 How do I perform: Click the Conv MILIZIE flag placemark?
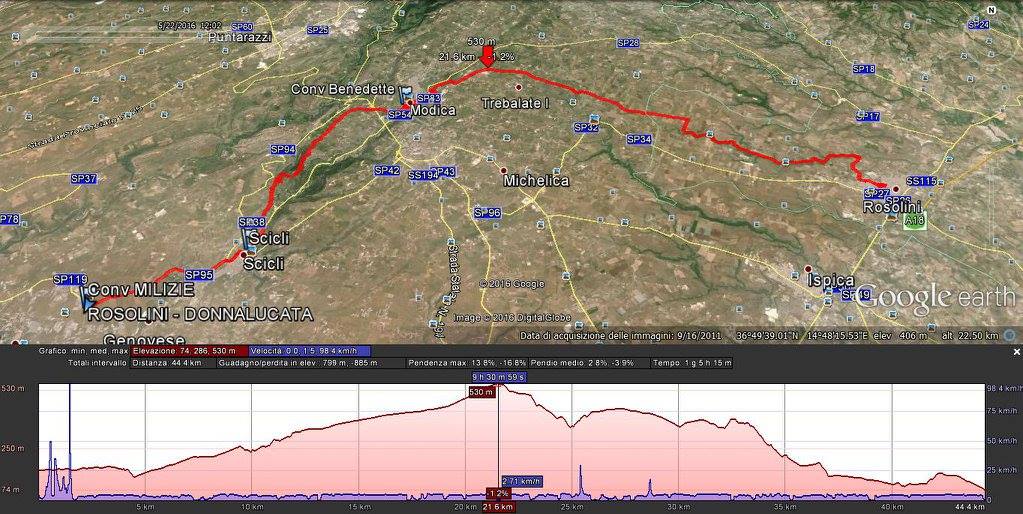click(87, 298)
